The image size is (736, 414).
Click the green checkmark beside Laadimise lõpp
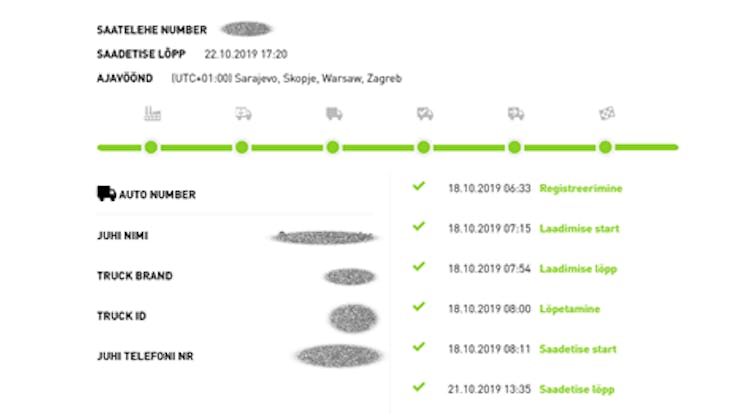coord(419,267)
